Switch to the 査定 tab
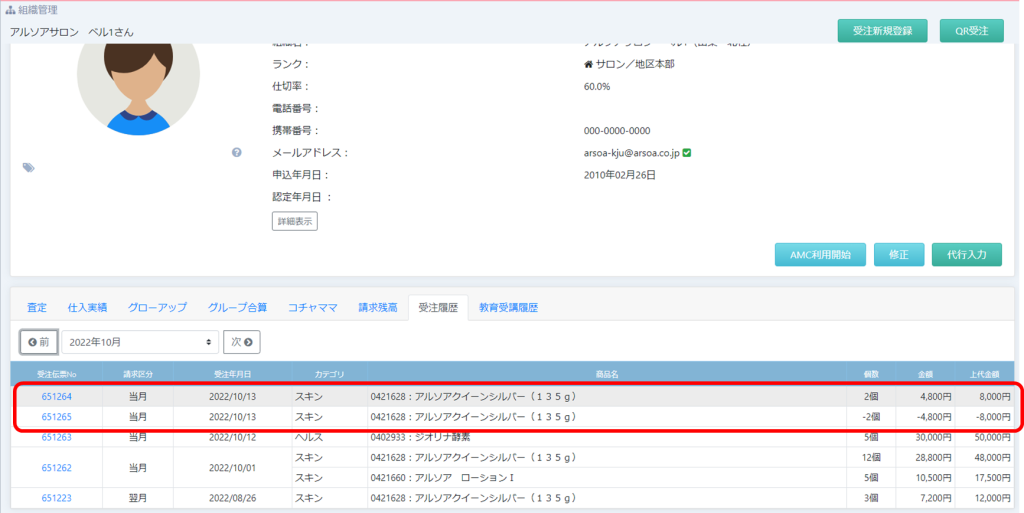This screenshot has width=1024, height=513. pyautogui.click(x=37, y=308)
